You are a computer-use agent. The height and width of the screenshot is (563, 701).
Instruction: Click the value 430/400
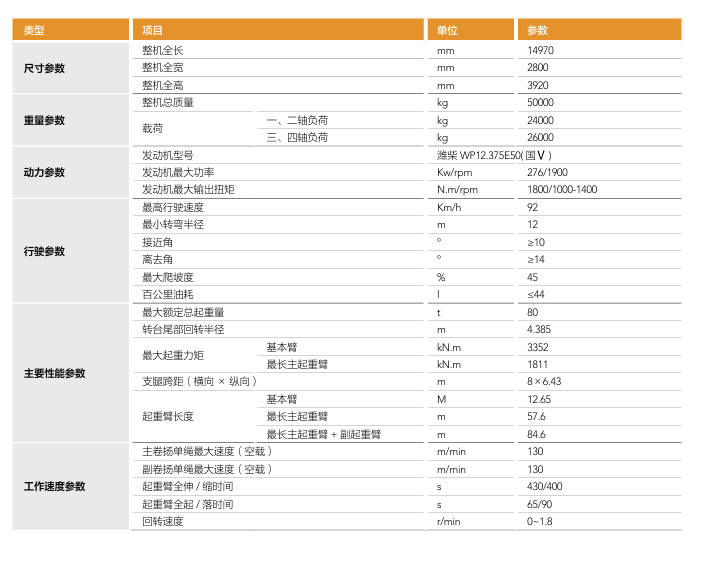[545, 487]
